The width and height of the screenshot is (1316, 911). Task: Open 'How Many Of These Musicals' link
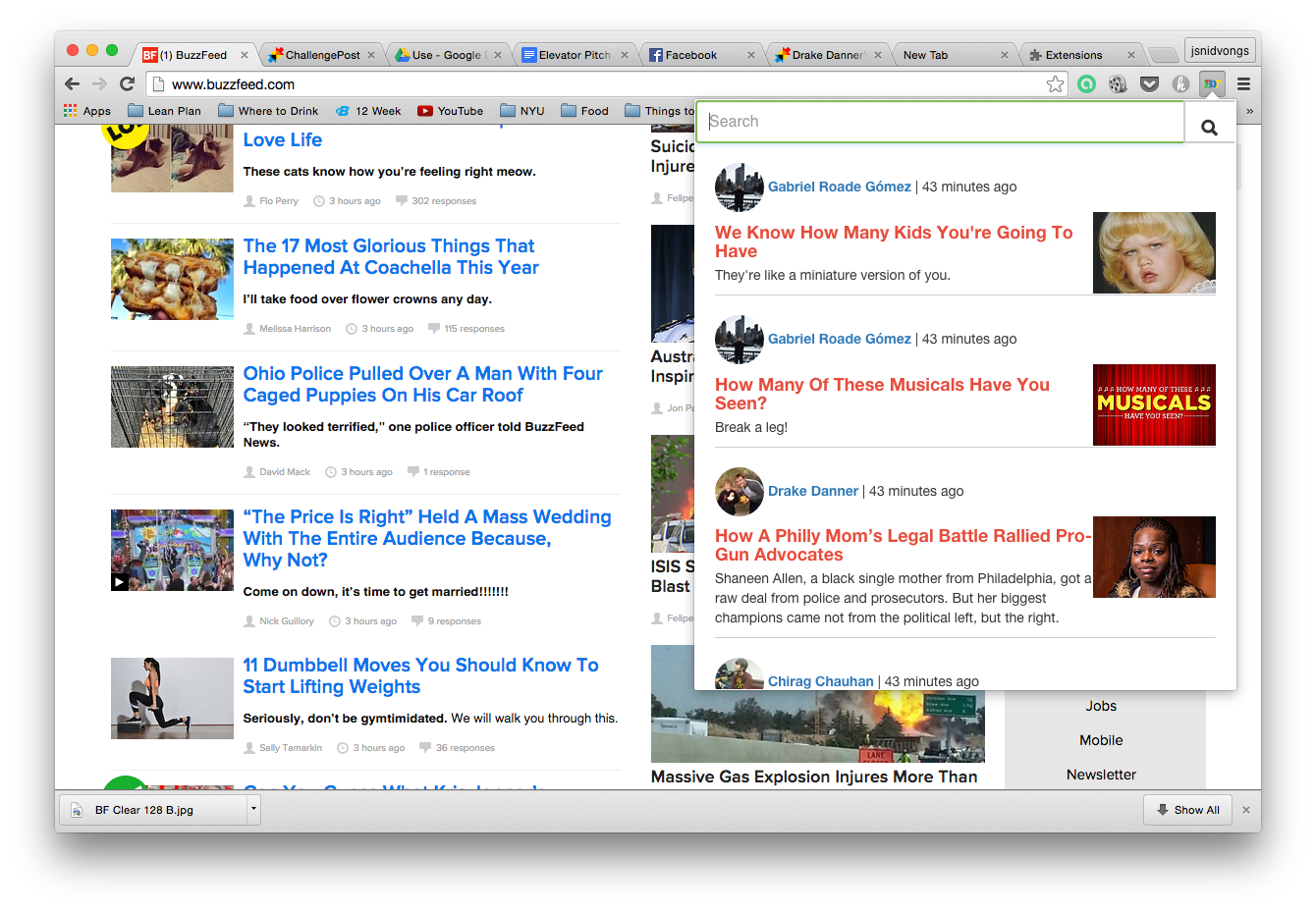(882, 394)
